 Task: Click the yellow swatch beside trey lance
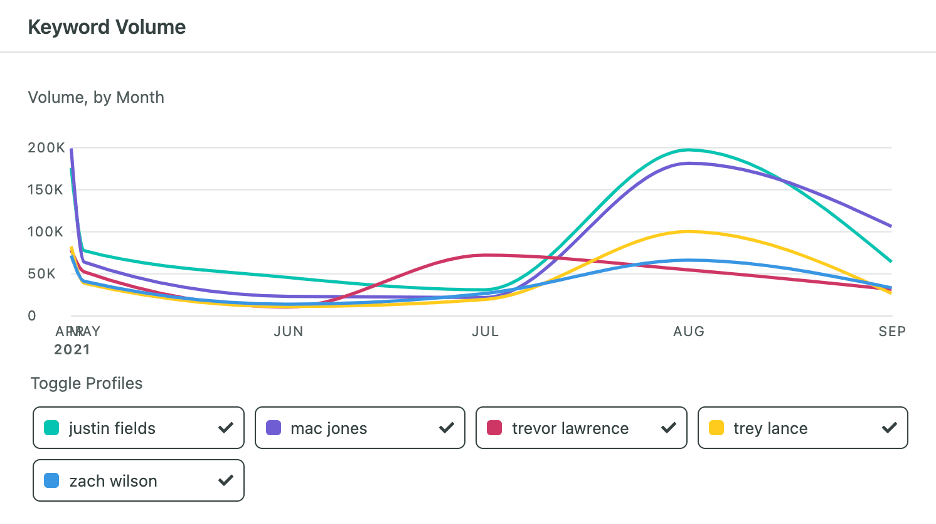coord(716,428)
